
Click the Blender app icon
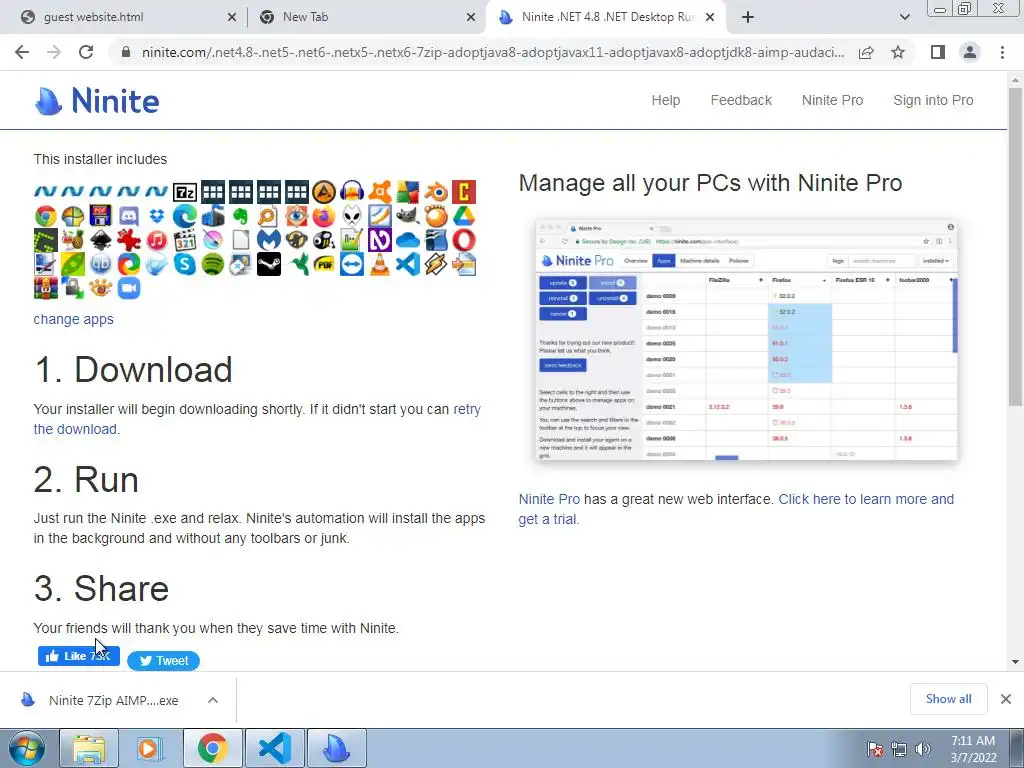point(436,192)
